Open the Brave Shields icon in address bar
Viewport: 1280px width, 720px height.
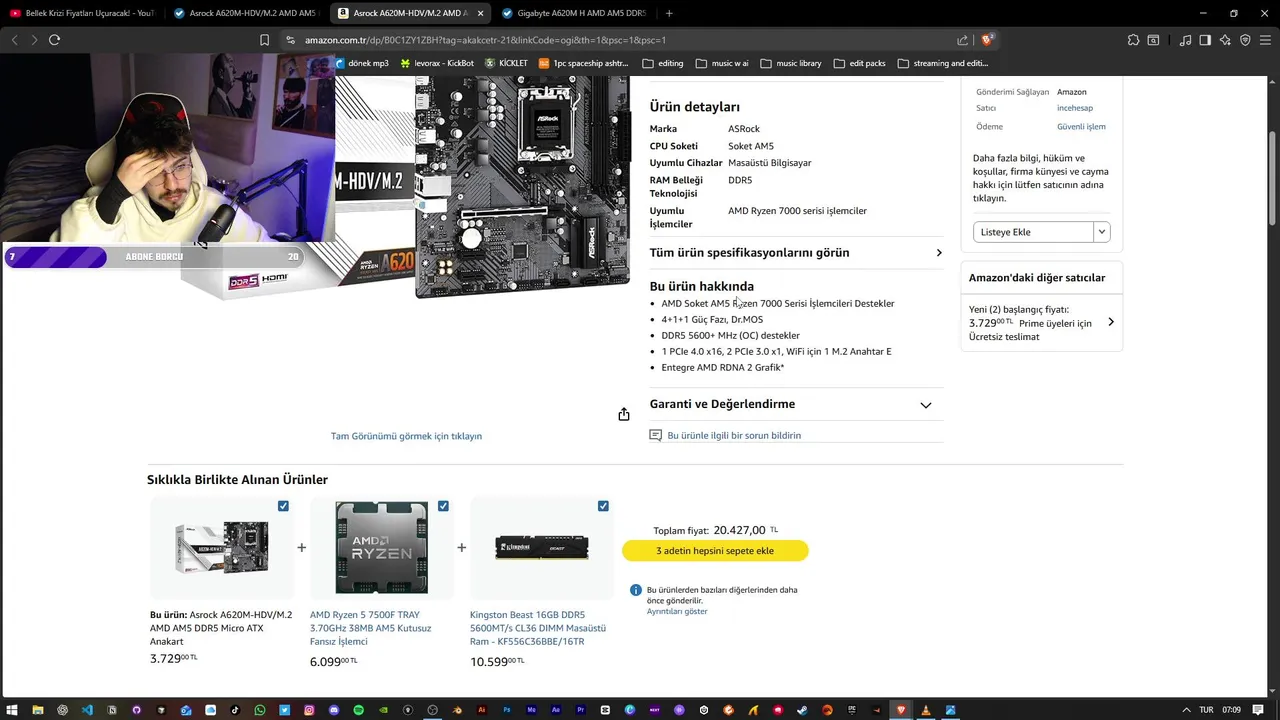988,40
